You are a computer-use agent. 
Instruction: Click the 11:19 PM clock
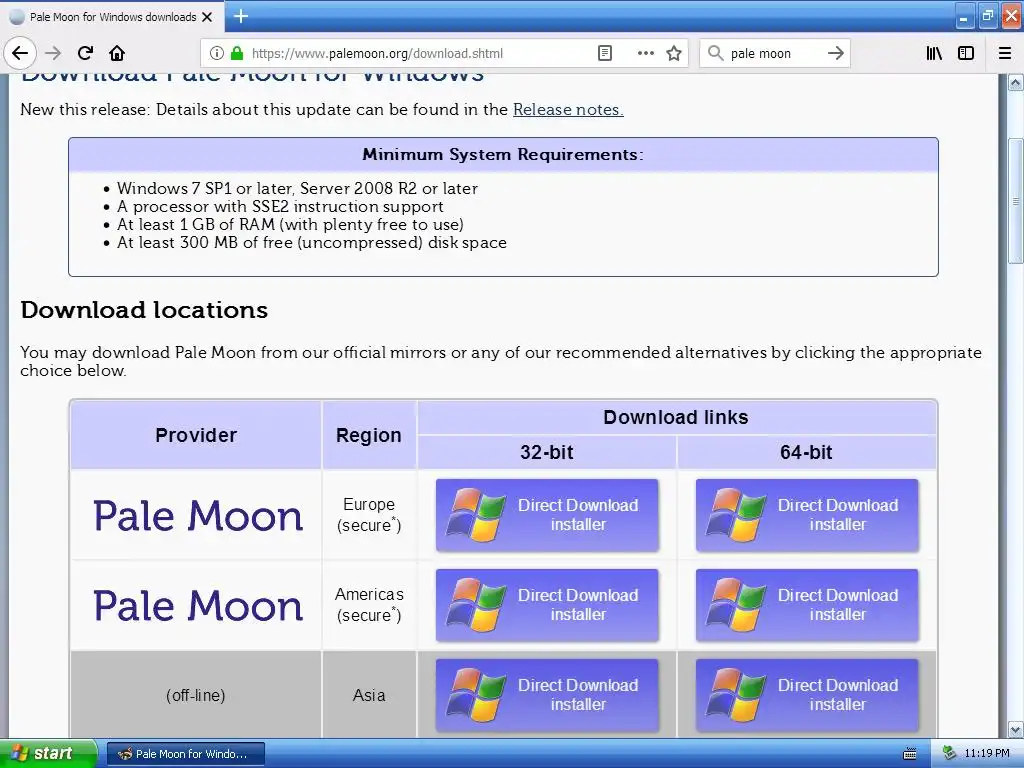(987, 754)
